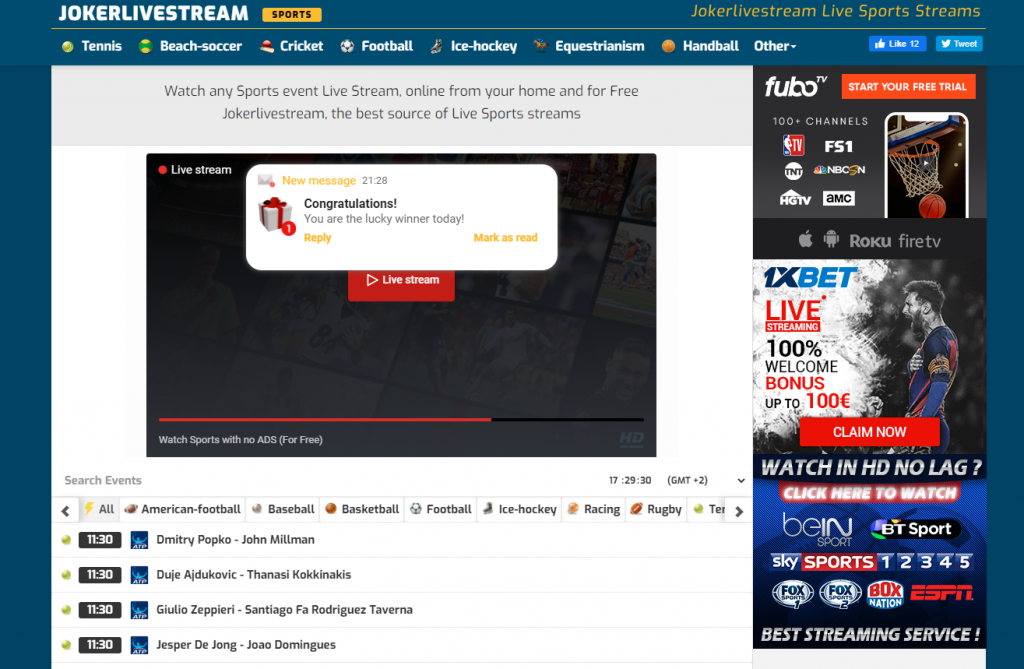Viewport: 1024px width, 669px height.
Task: Open Equestrianism in the top menu
Action: point(600,46)
